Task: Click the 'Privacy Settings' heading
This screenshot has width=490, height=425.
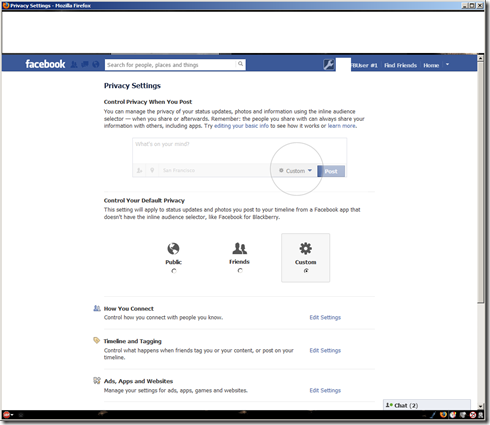Action: coord(132,86)
